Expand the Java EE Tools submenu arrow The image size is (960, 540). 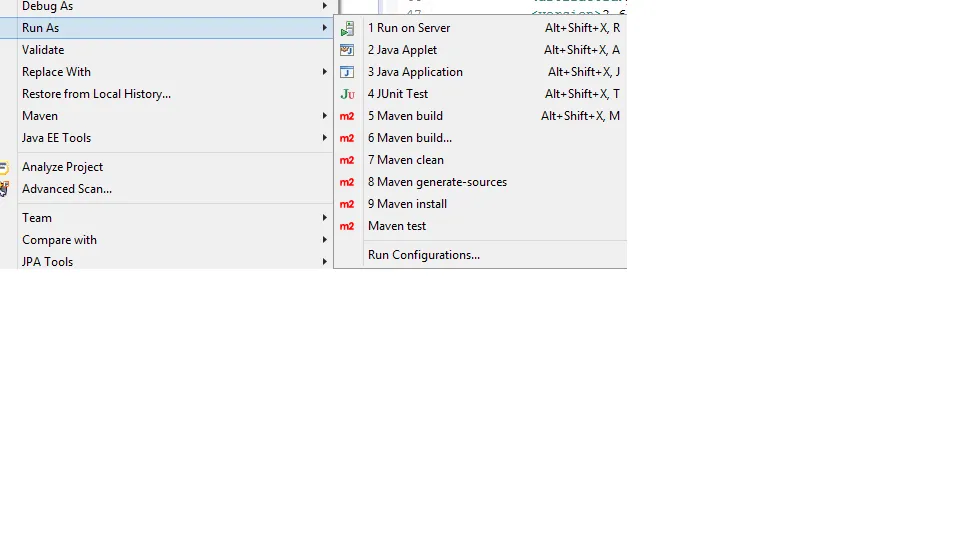point(324,138)
